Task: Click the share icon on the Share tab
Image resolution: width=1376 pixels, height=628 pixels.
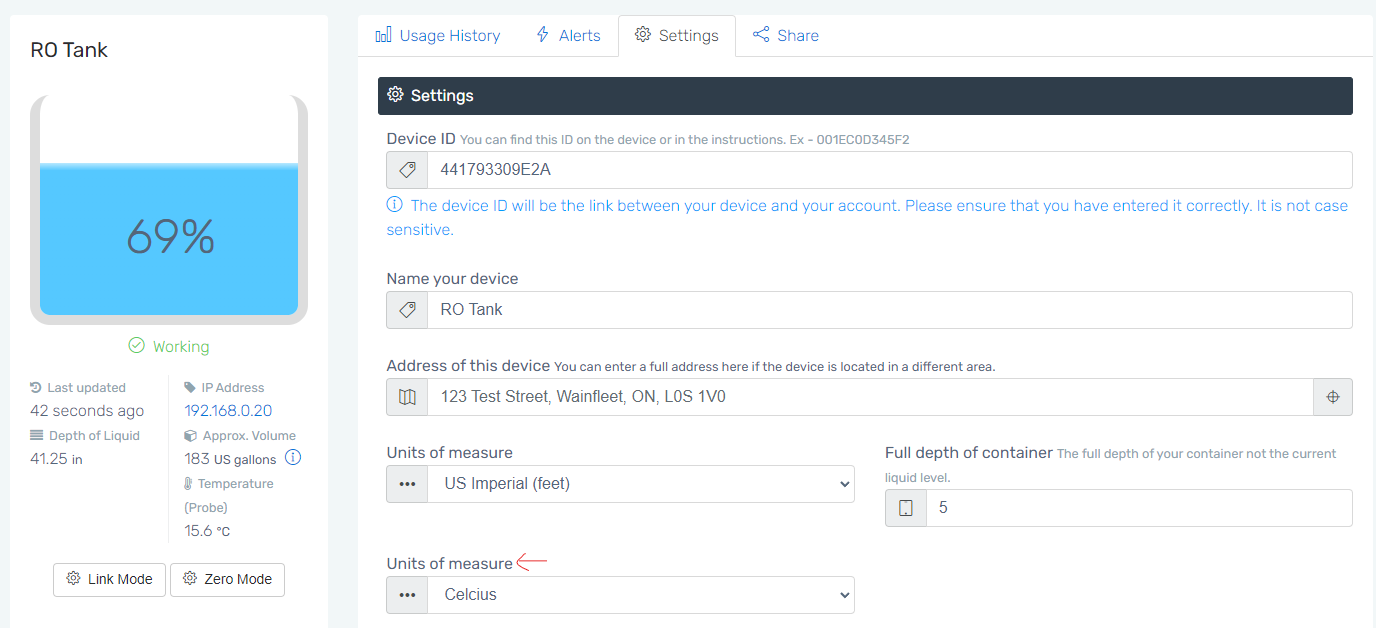Action: [x=761, y=35]
